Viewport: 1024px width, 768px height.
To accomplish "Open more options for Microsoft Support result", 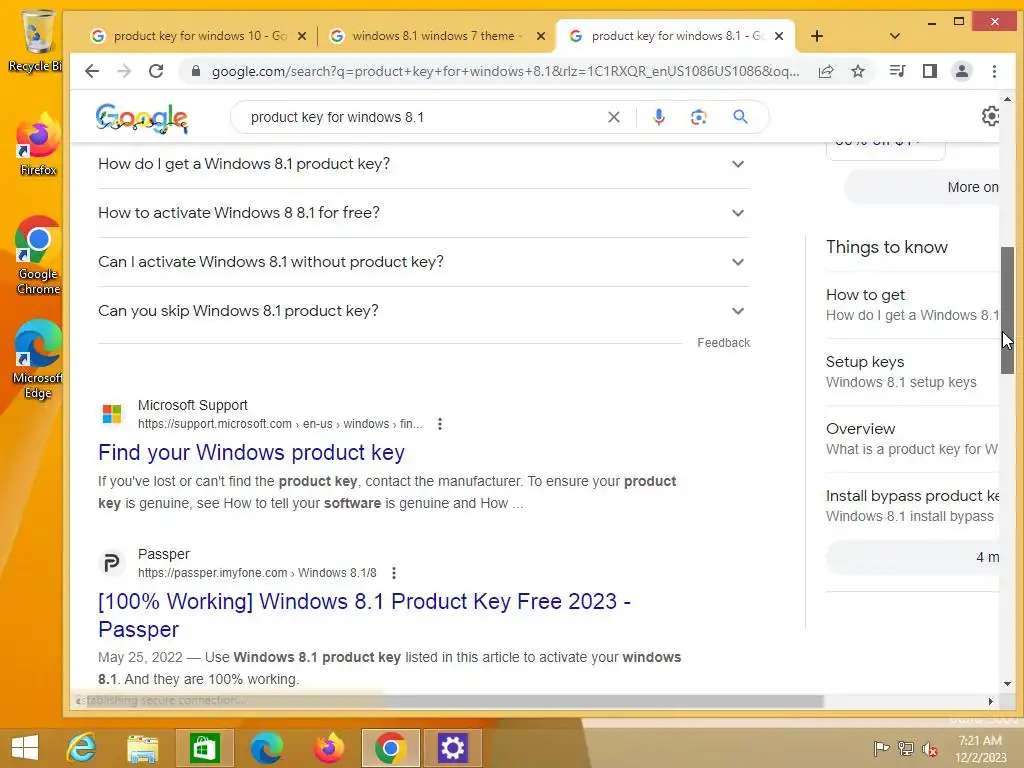I will (440, 424).
